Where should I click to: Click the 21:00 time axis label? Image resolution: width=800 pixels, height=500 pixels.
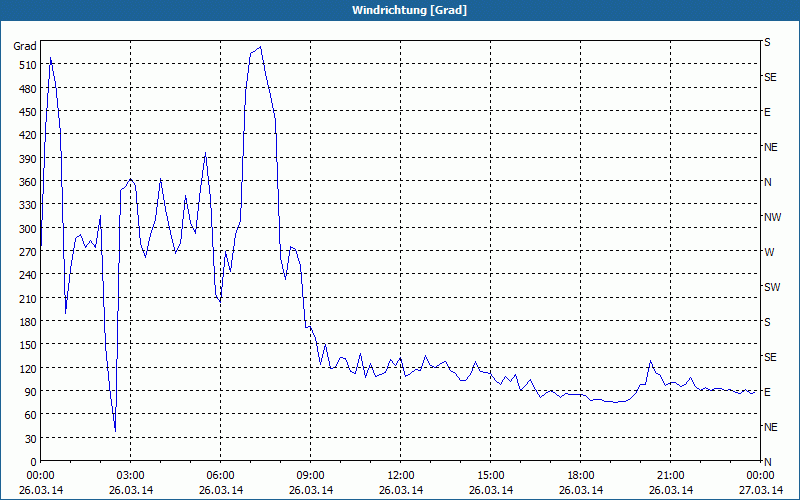coord(670,476)
